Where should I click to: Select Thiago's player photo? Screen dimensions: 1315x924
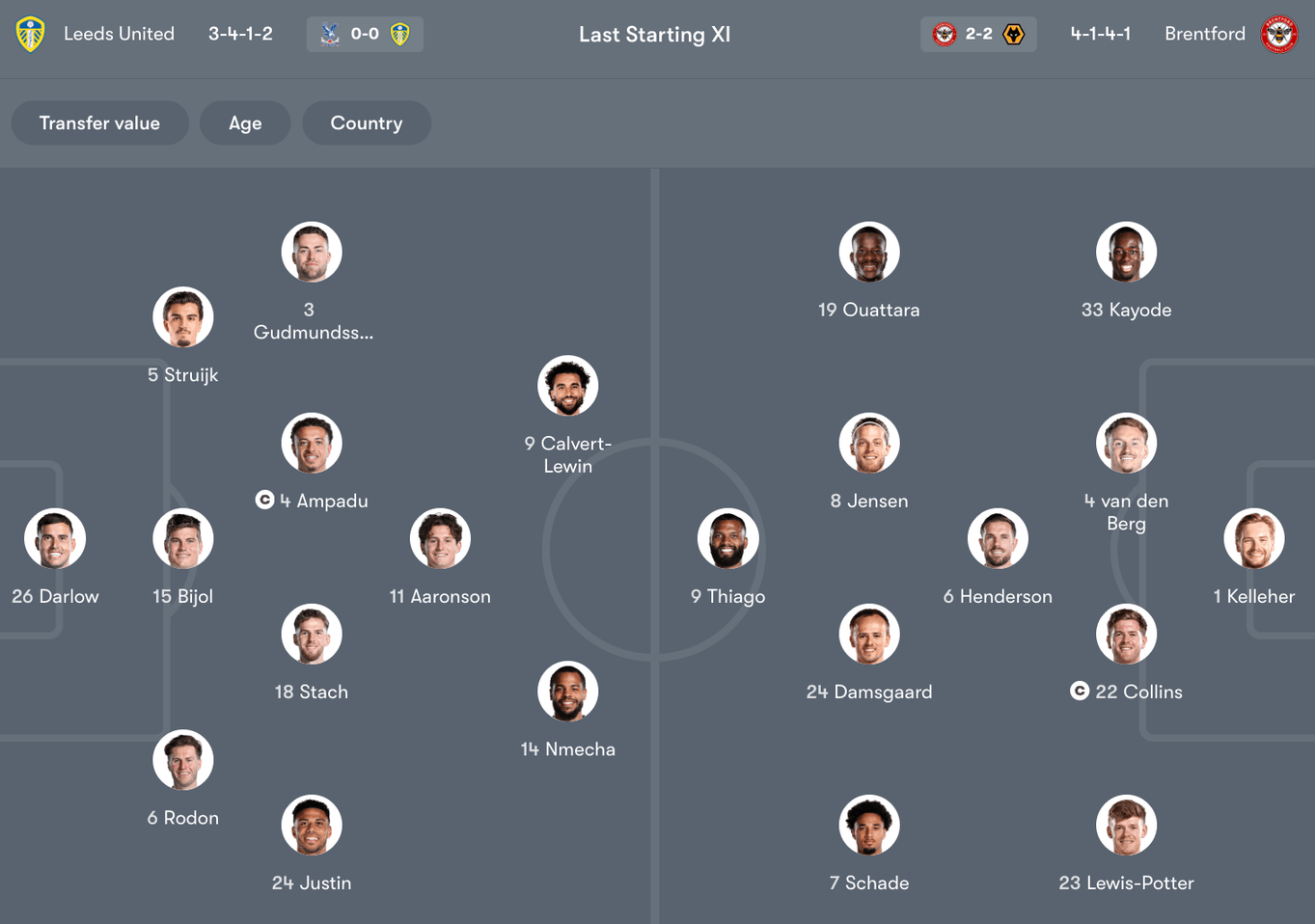coord(728,538)
